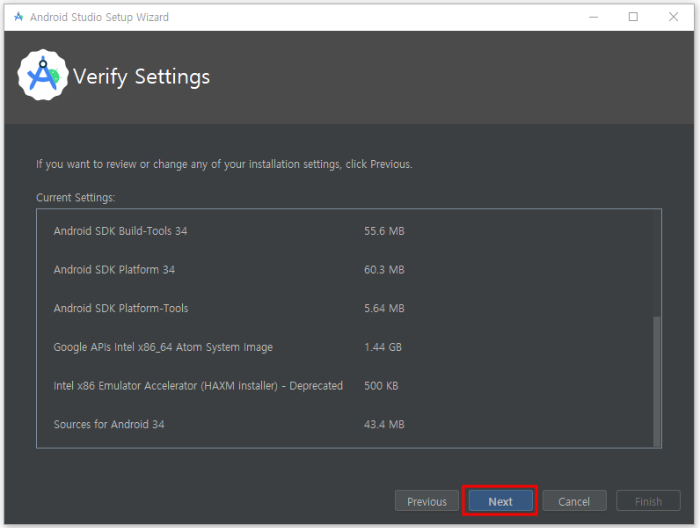Click the 5.64 MB size value
The width and height of the screenshot is (700, 528).
pyautogui.click(x=384, y=308)
